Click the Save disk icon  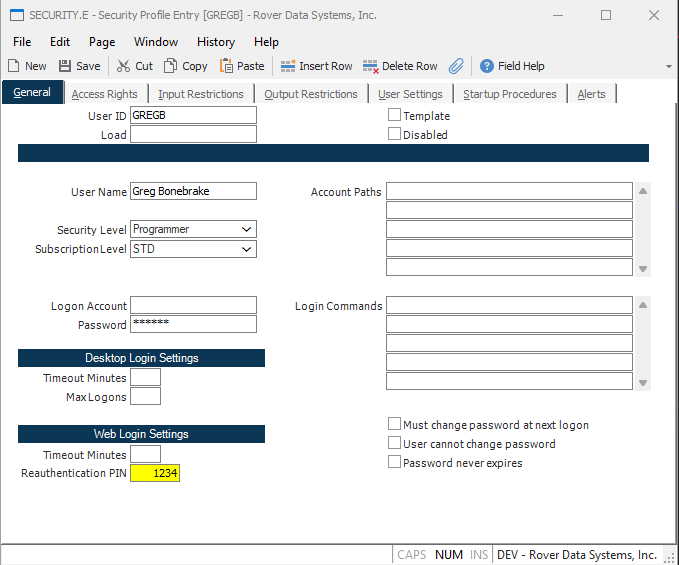65,66
